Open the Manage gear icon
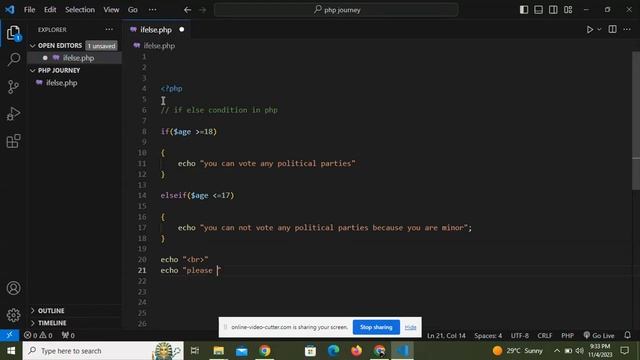Viewport: 640px width, 360px height. (x=13, y=315)
